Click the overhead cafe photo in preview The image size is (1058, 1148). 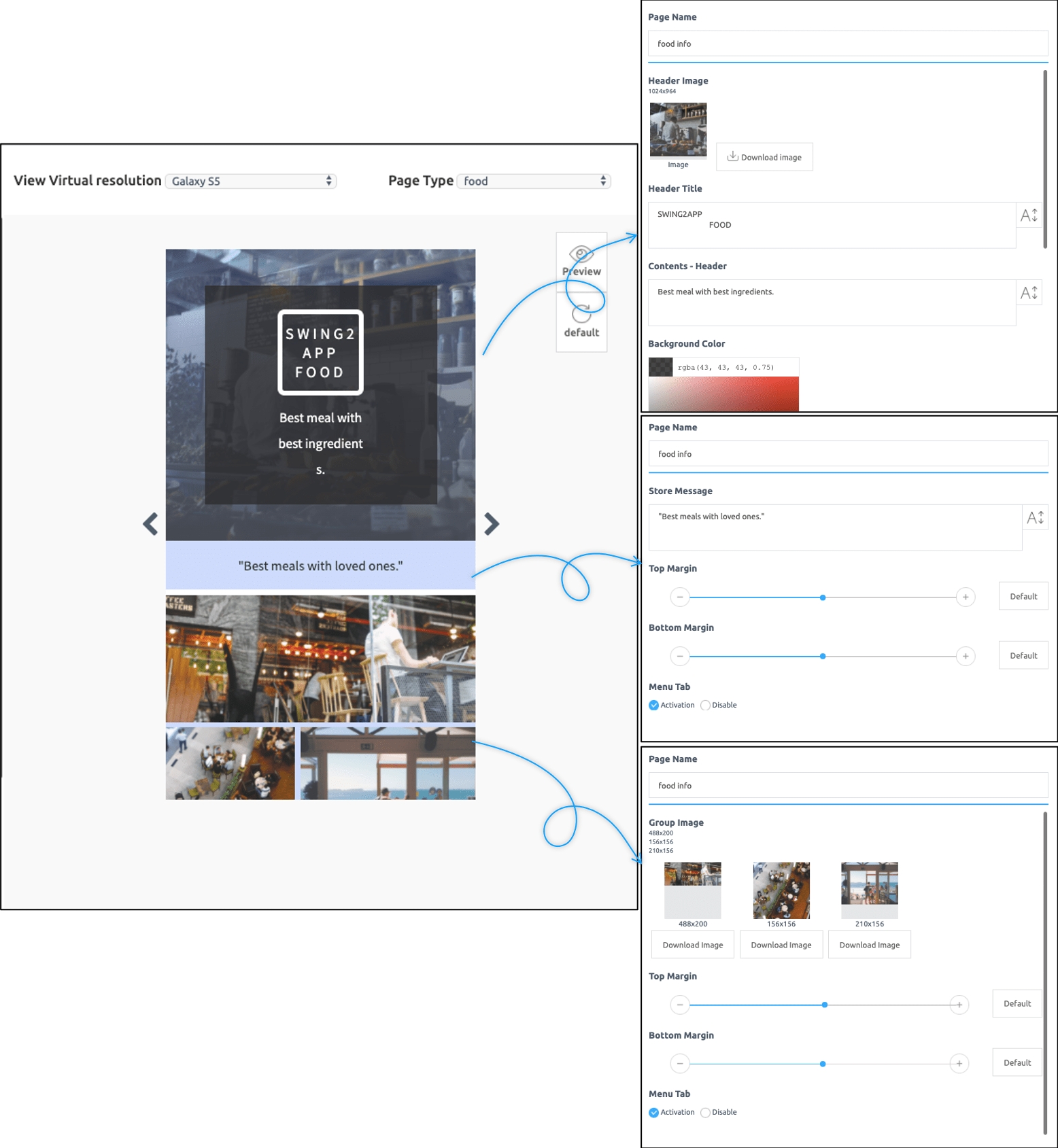point(231,763)
